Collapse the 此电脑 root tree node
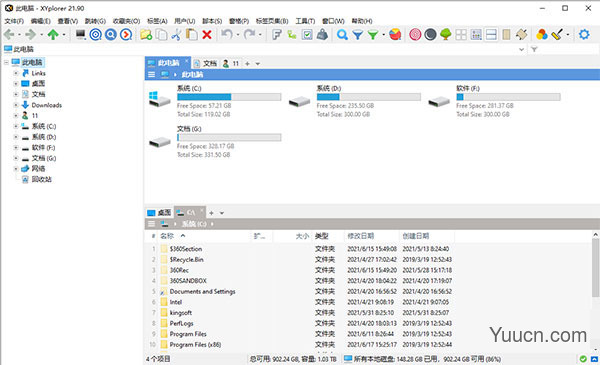 [7, 62]
